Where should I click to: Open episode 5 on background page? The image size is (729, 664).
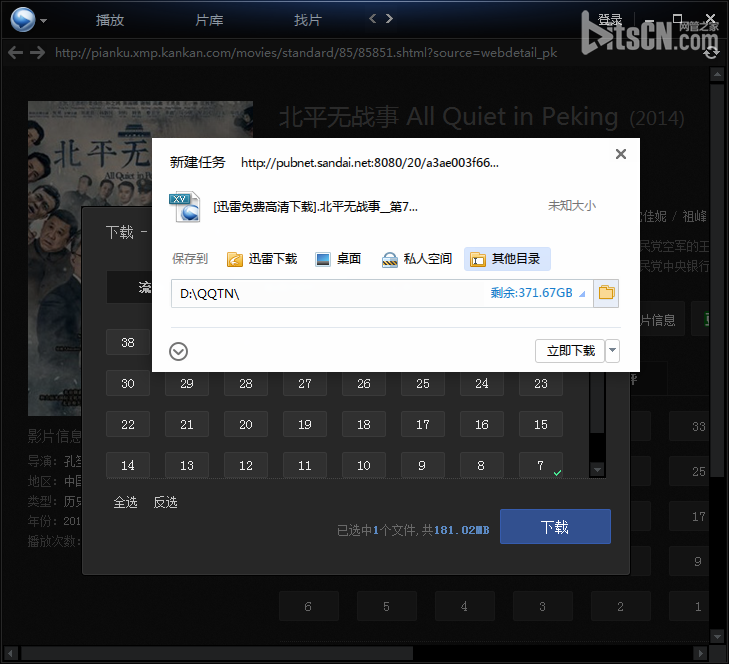[387, 606]
